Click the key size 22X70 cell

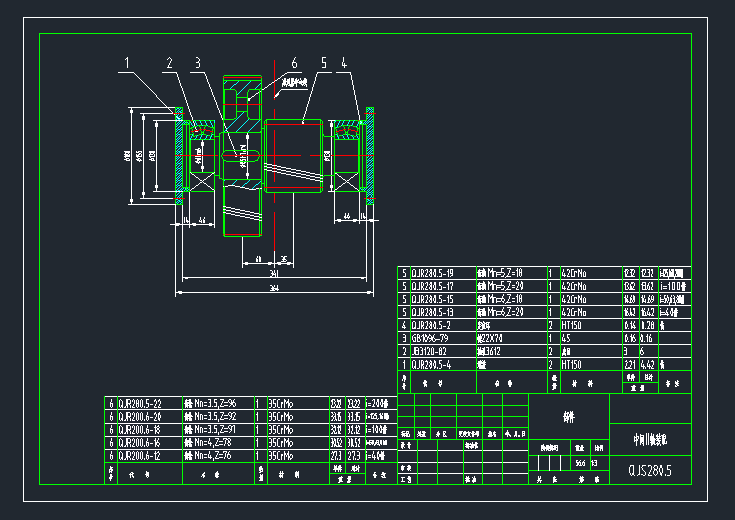(x=489, y=339)
